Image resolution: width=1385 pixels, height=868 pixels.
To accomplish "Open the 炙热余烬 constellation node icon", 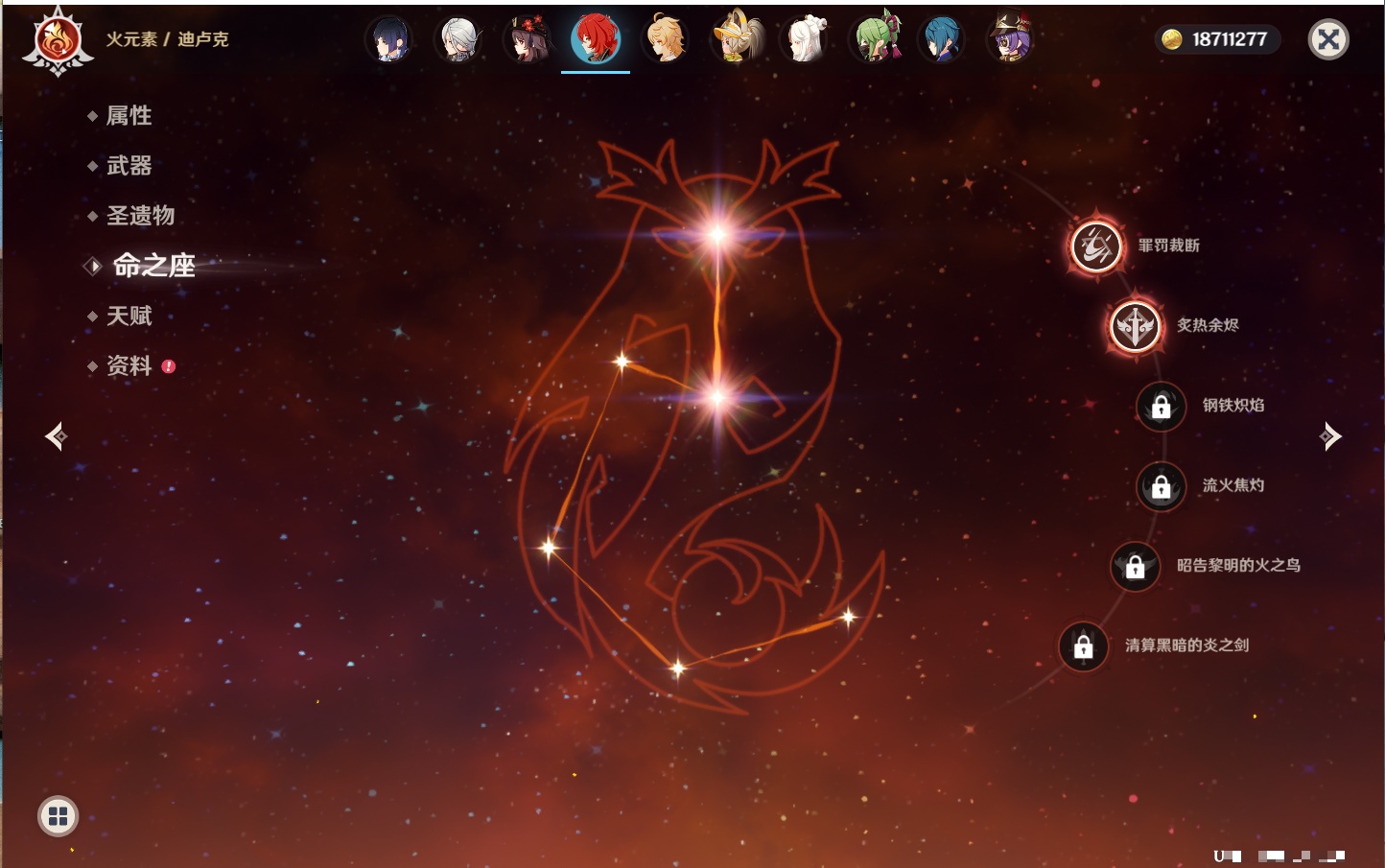I will [x=1135, y=326].
